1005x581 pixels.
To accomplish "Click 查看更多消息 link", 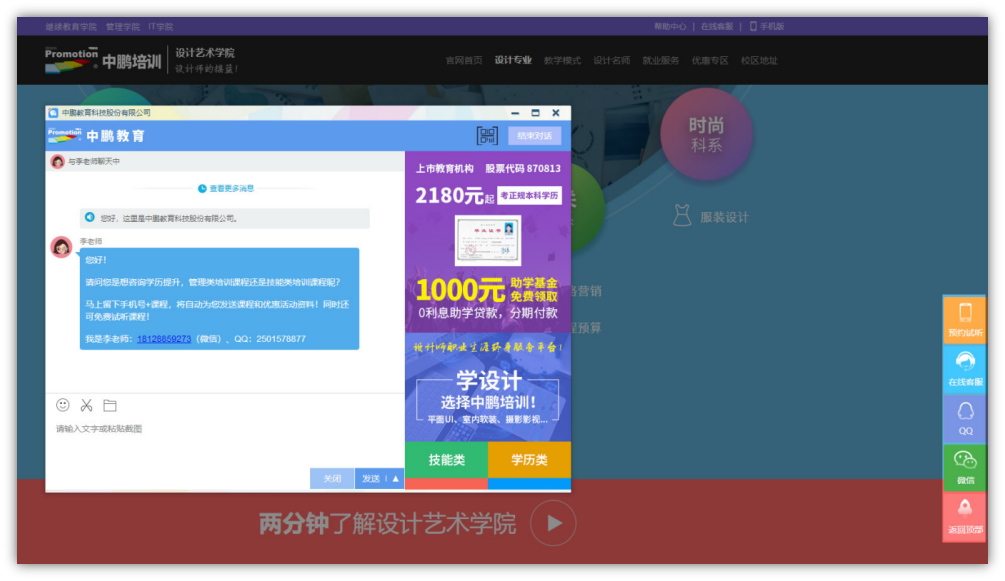I will point(226,189).
